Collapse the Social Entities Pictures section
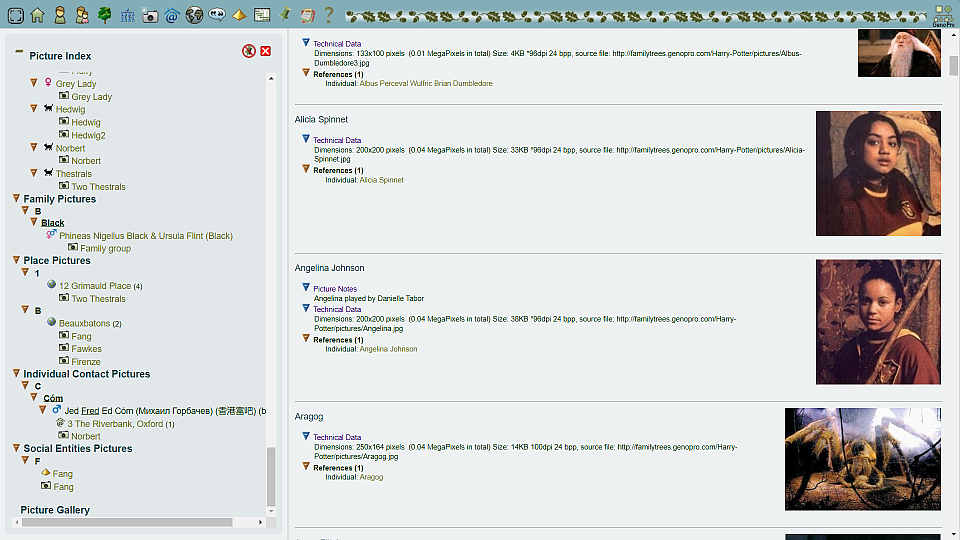 17,448
